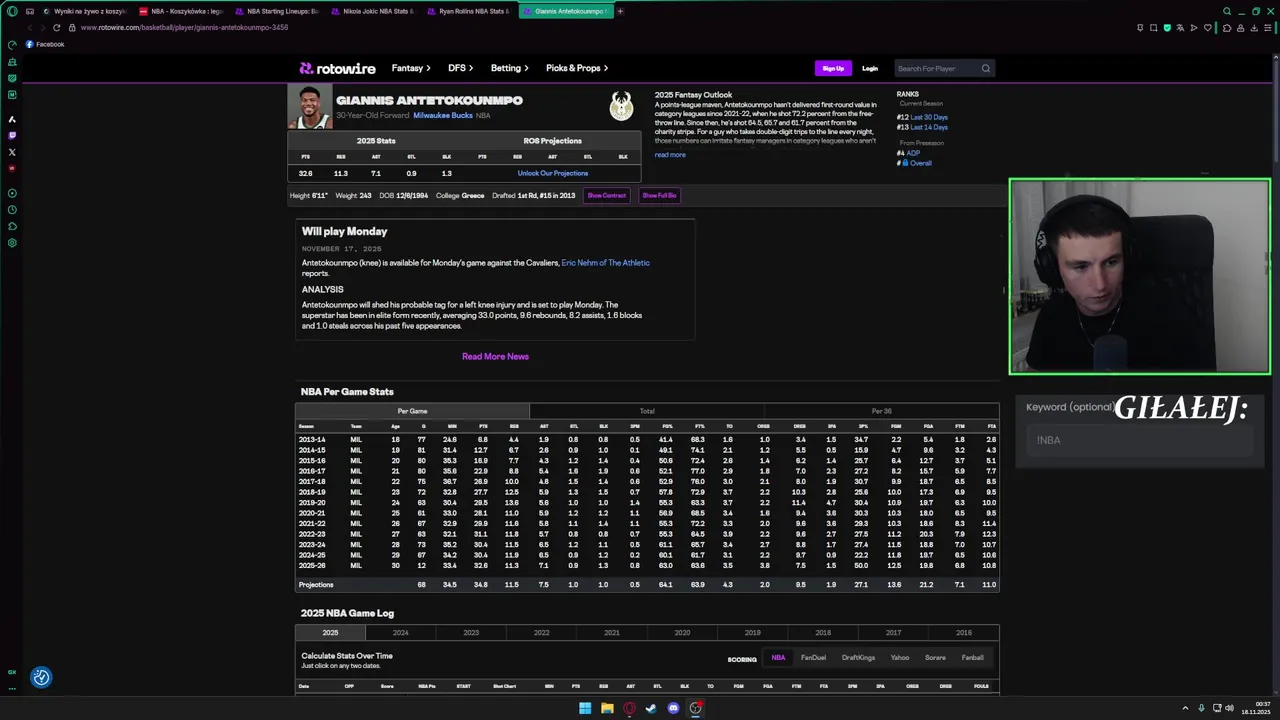Open a new browser tab with plus

tap(620, 11)
